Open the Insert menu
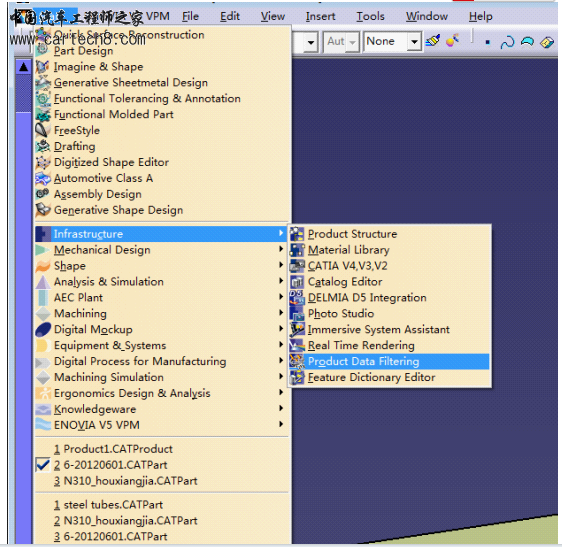 coord(320,16)
